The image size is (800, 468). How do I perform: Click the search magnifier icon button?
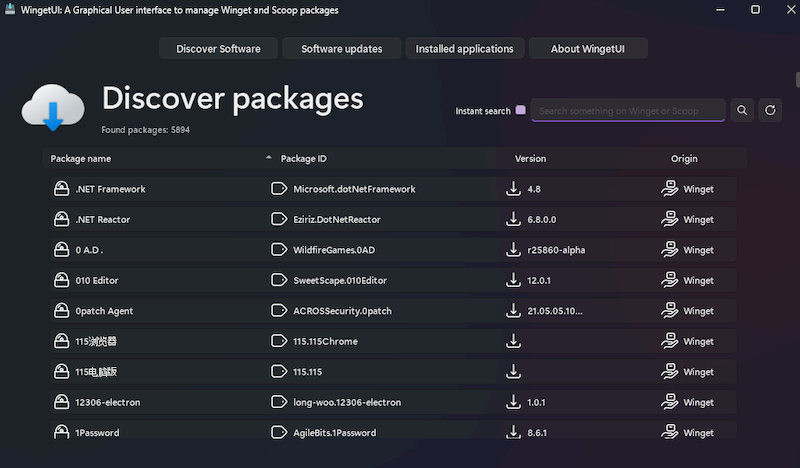pos(742,110)
